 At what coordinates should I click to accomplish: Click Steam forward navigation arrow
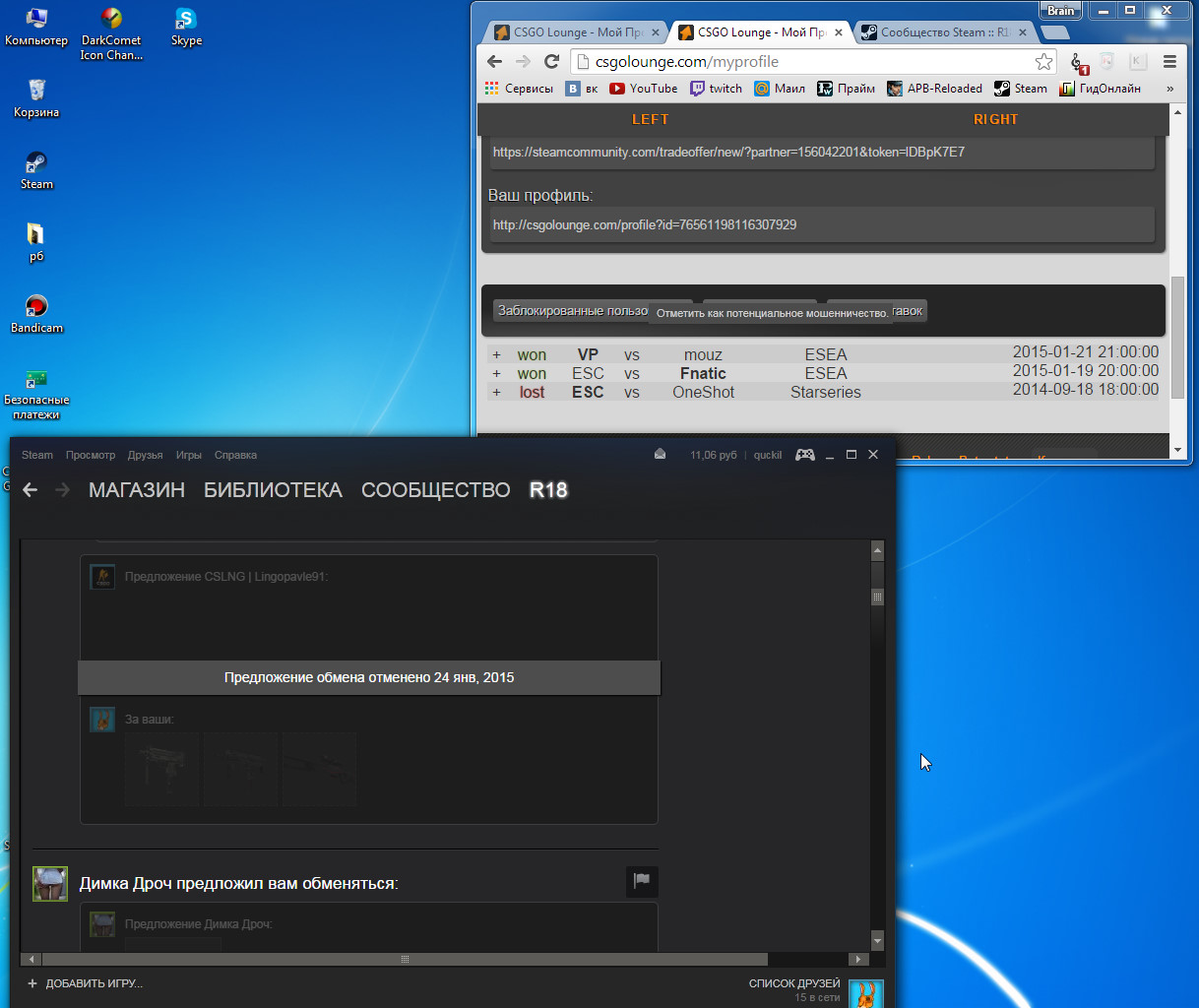point(62,489)
